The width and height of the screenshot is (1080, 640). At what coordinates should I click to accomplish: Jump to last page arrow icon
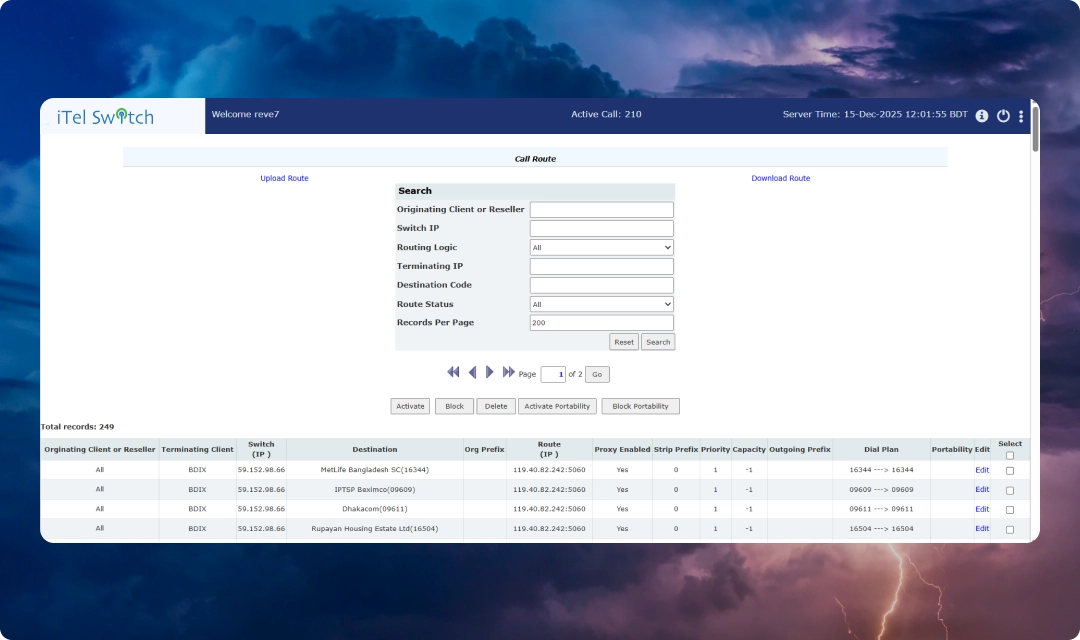tap(509, 372)
